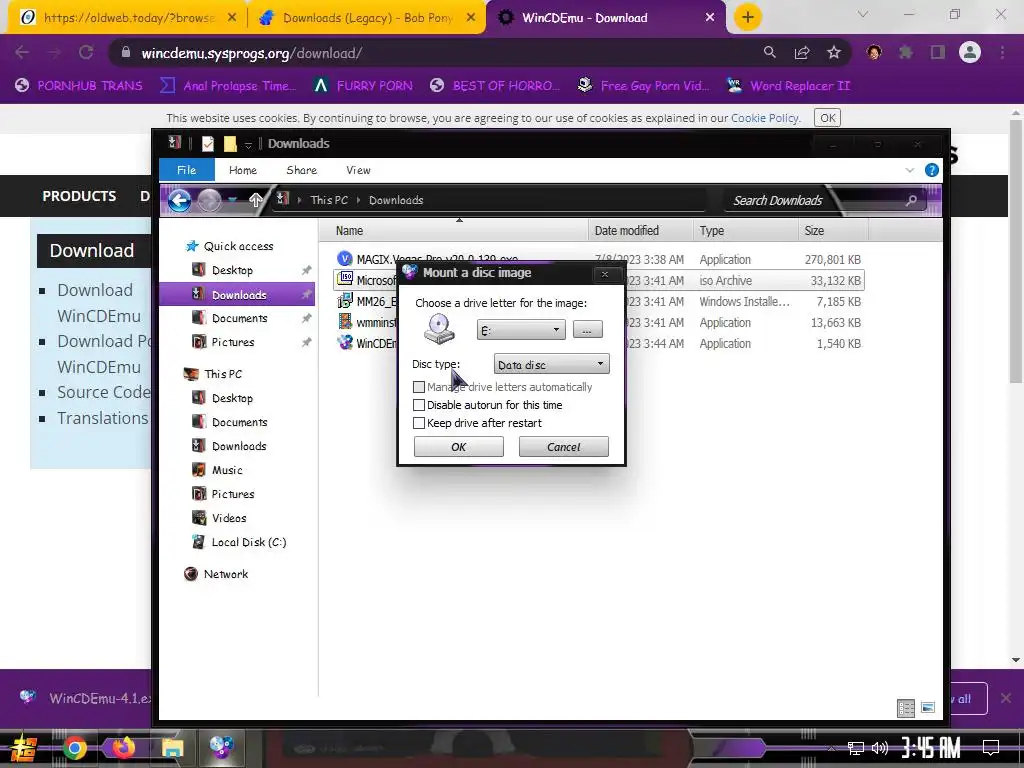Click 'This PC' in the address breadcrumb
Screen dimensions: 1024x768
(x=329, y=200)
